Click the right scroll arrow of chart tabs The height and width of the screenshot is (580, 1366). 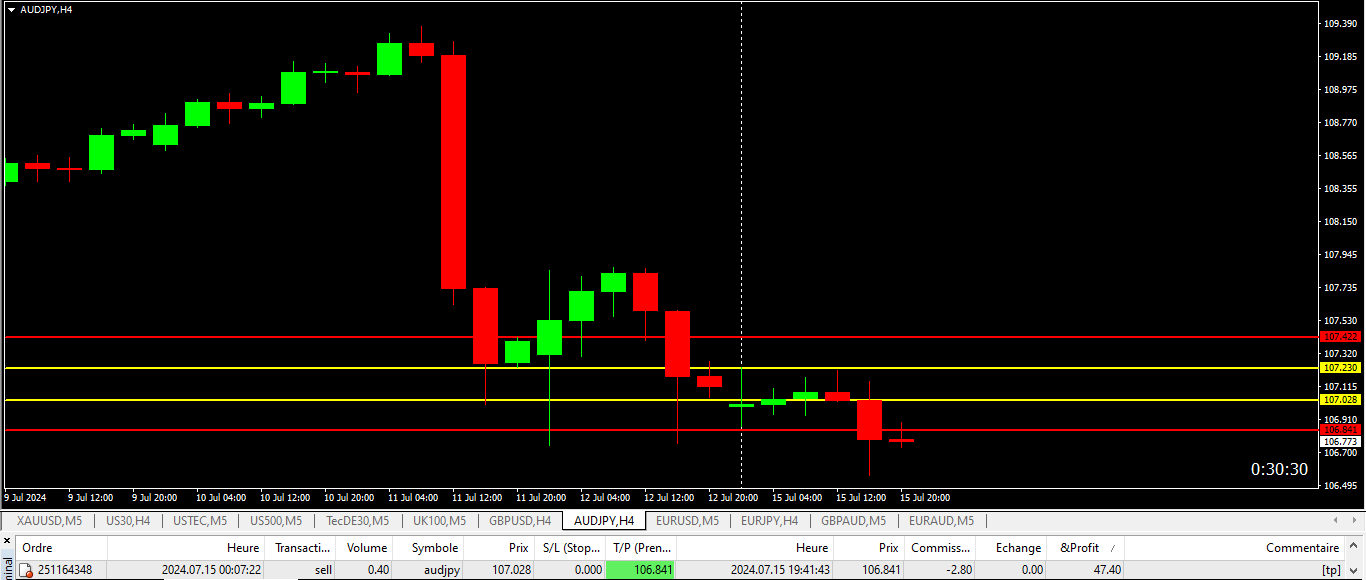tap(1353, 521)
